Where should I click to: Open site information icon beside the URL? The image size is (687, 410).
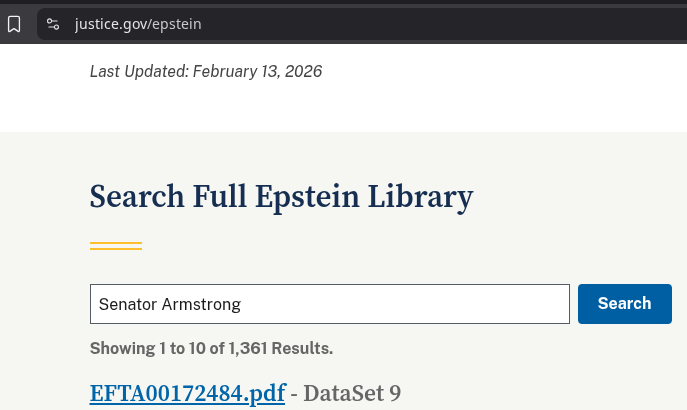tap(54, 25)
